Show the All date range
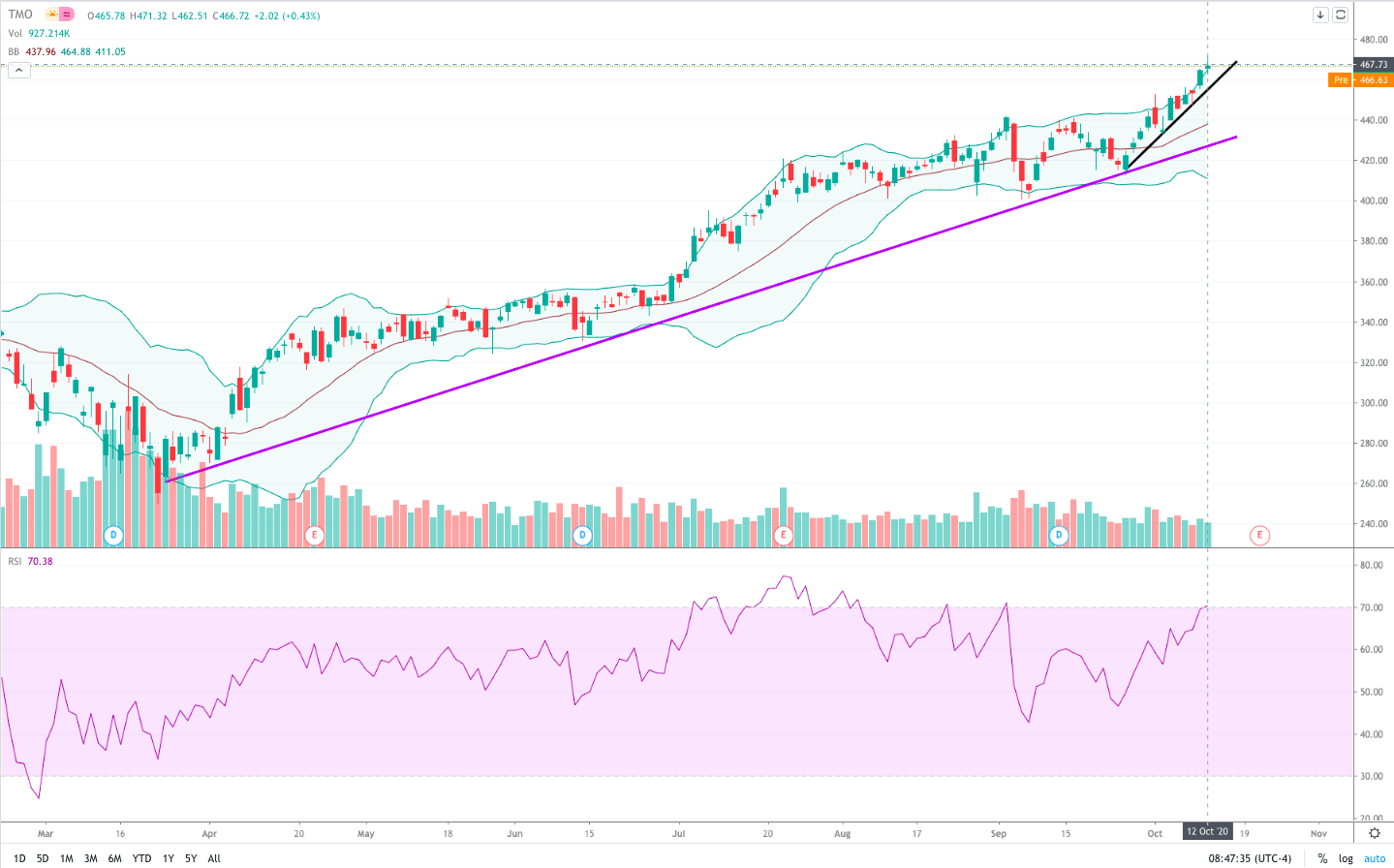 click(x=214, y=858)
